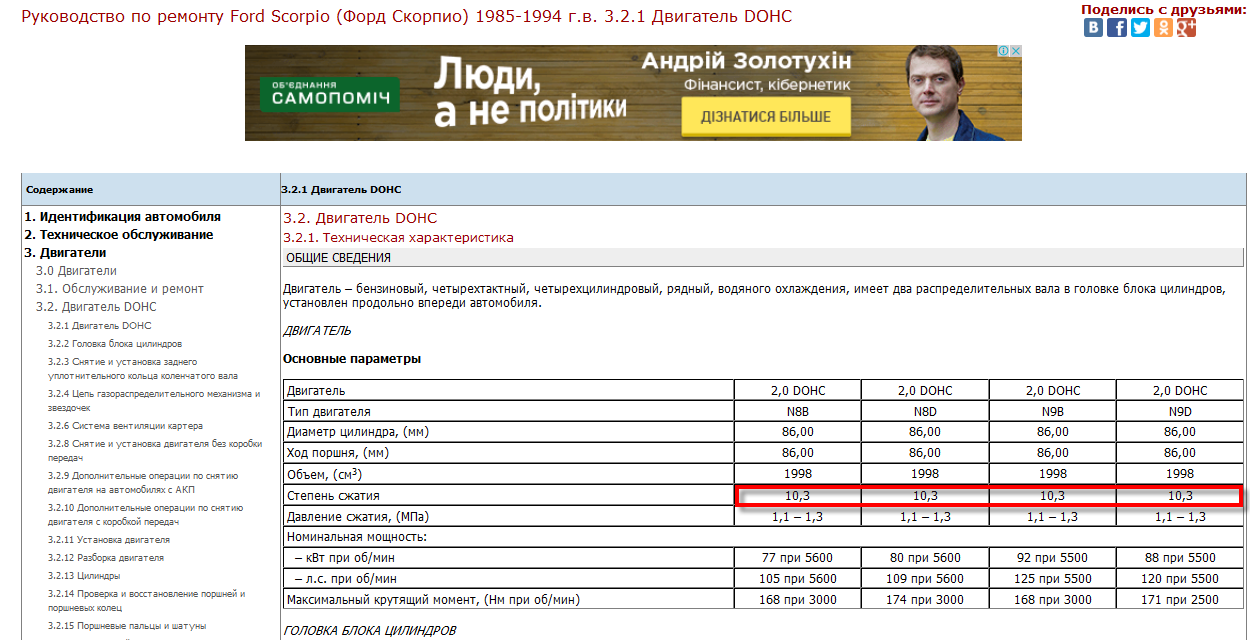Select the 105 при 5600 horsepower cell
This screenshot has width=1250, height=640.
pyautogui.click(x=798, y=579)
